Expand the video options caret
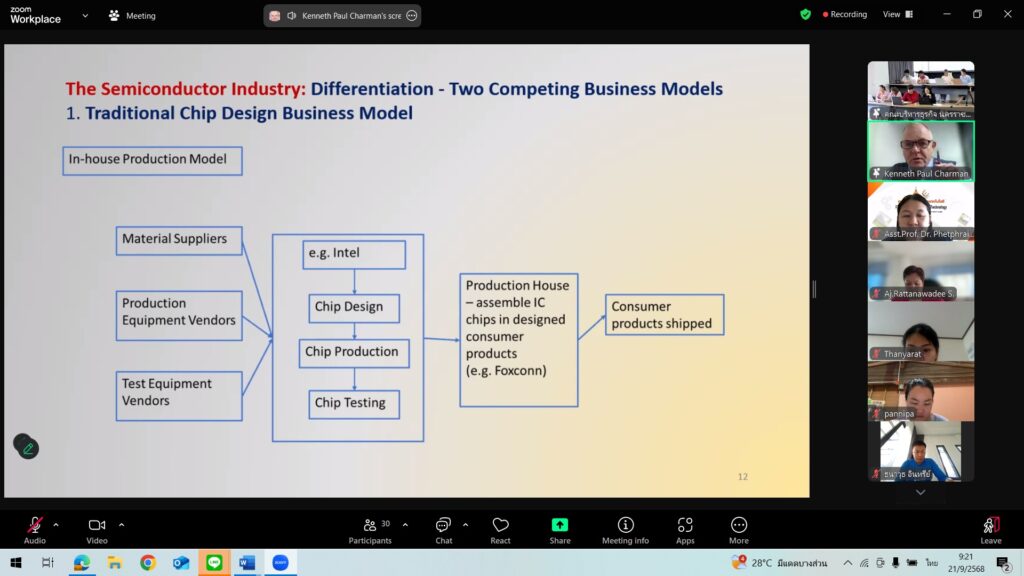This screenshot has width=1024, height=576. coord(121,524)
